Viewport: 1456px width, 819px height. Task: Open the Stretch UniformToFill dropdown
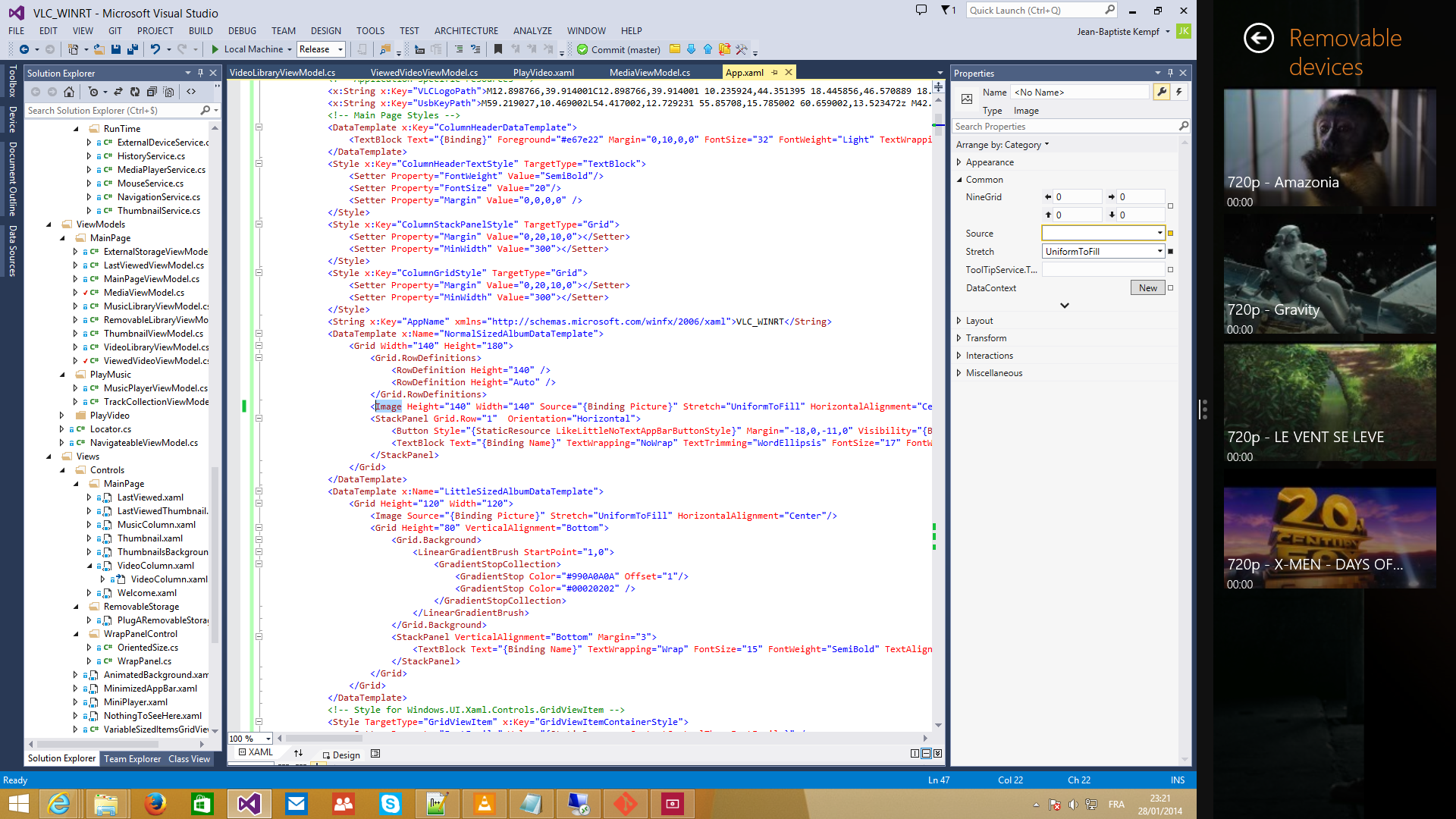pyautogui.click(x=1159, y=252)
